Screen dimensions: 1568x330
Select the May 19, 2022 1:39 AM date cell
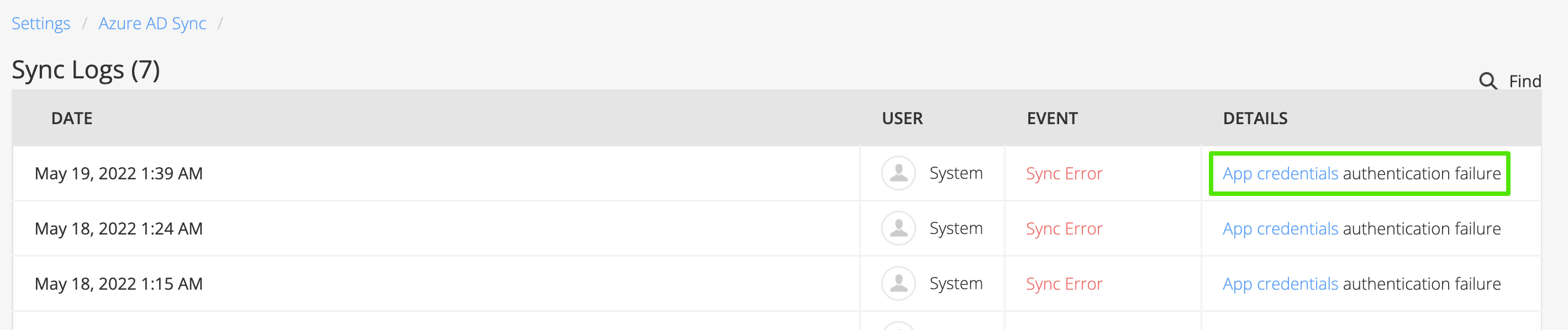coord(119,174)
